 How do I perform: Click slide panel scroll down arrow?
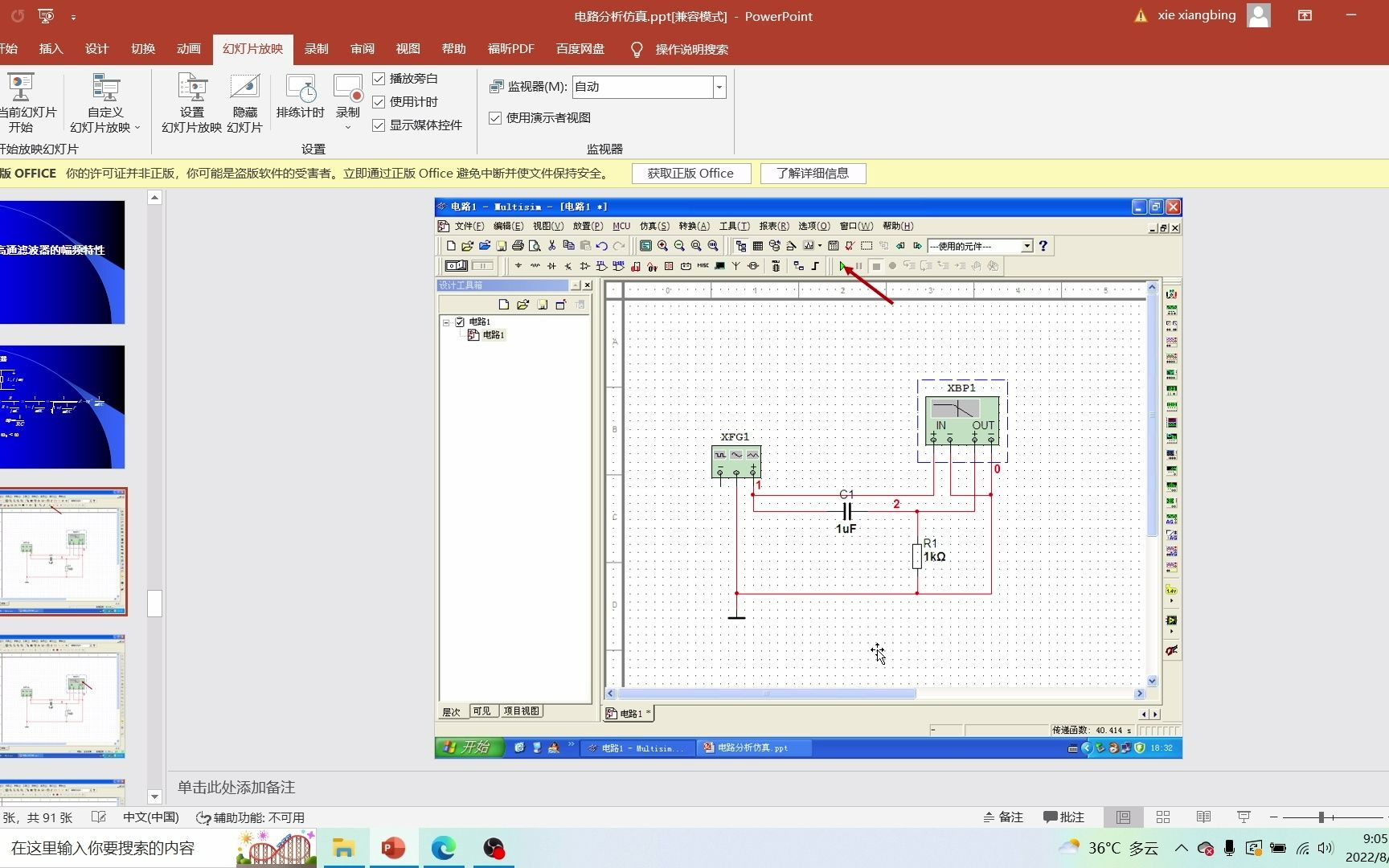155,796
